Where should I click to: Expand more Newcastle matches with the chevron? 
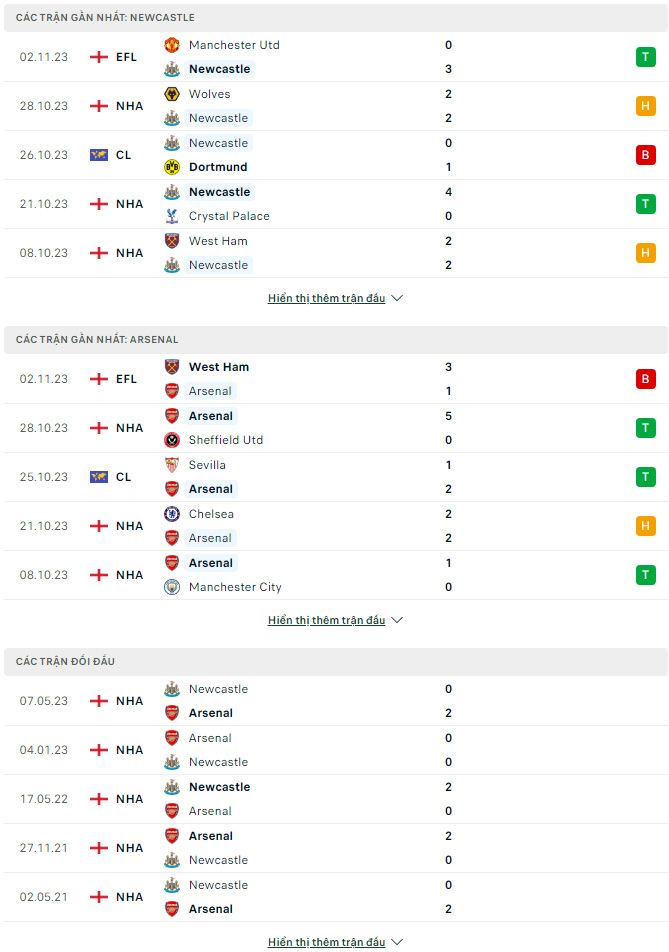(397, 298)
